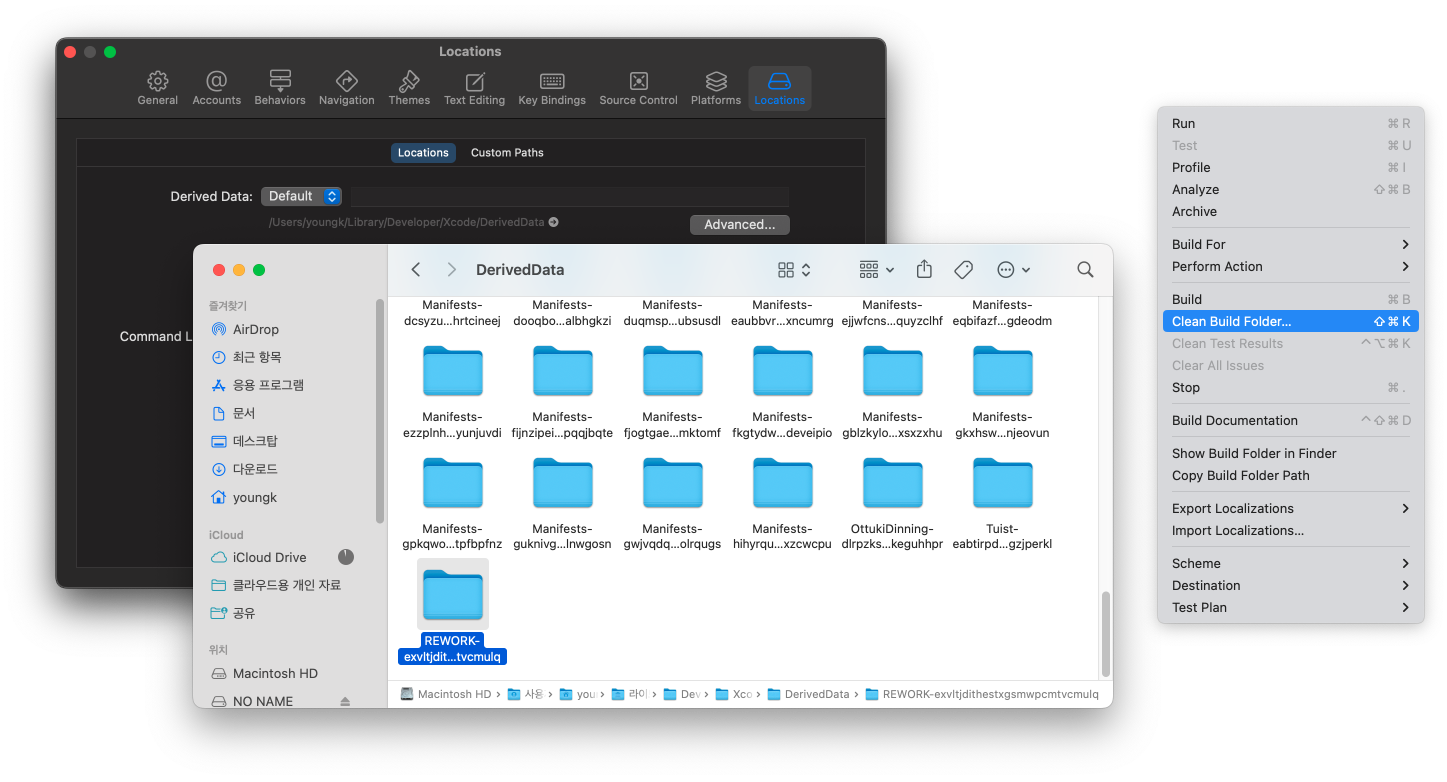
Task: Click Finder sidebar scrollbar
Action: (x=380, y=410)
